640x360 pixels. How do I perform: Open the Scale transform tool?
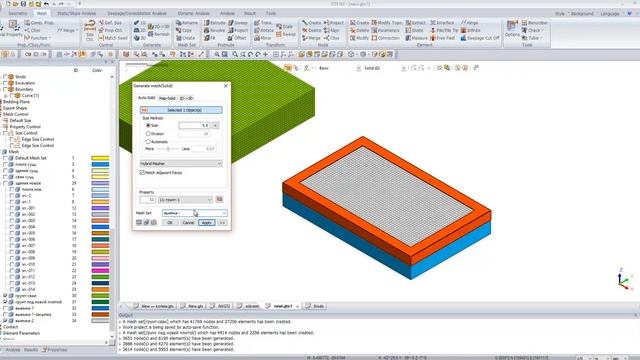(x=284, y=27)
